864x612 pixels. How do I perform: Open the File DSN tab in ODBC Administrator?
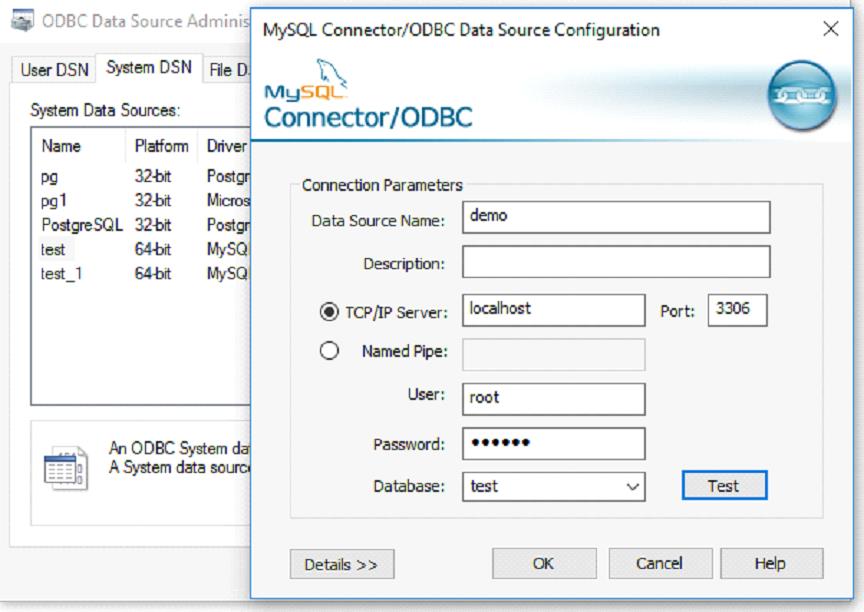pos(228,70)
